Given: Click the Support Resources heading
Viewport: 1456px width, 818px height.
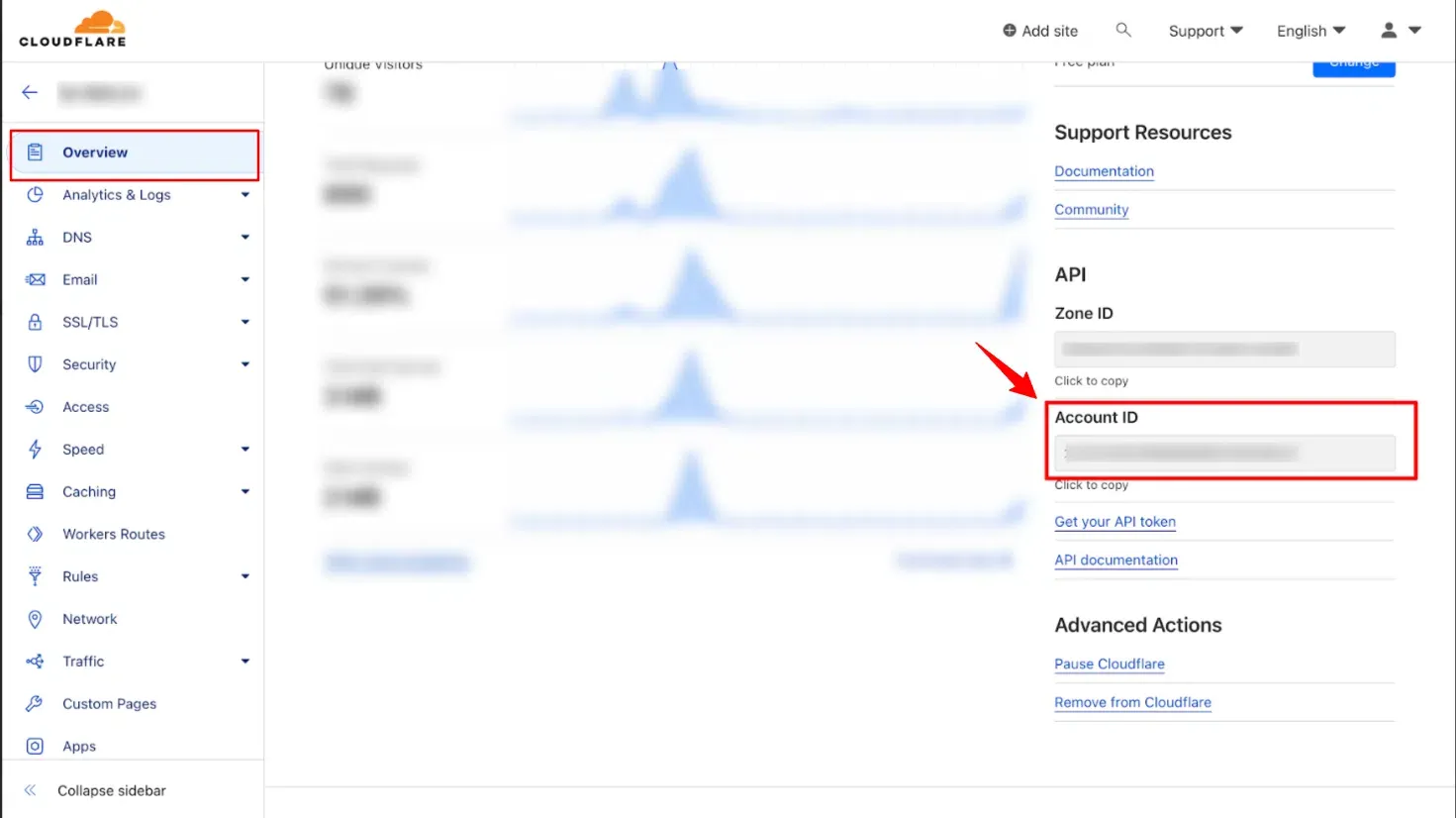Looking at the screenshot, I should tap(1142, 133).
